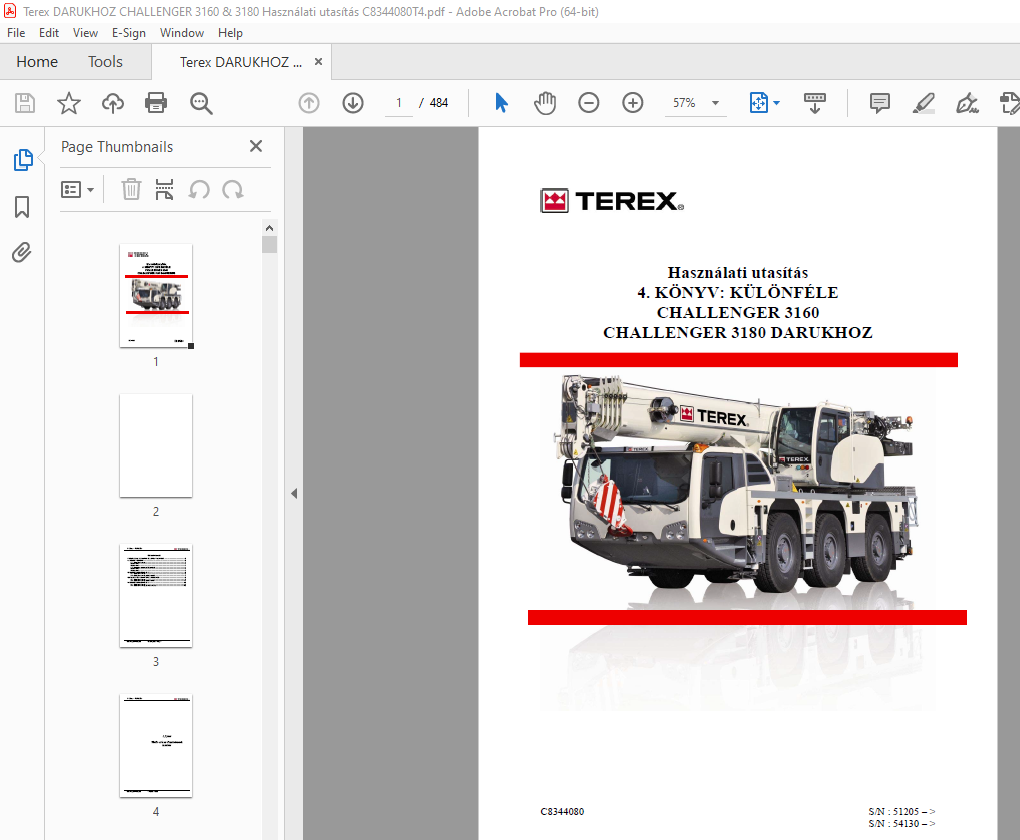Image resolution: width=1020 pixels, height=840 pixels.
Task: Rotate page clockwise
Action: 233,189
